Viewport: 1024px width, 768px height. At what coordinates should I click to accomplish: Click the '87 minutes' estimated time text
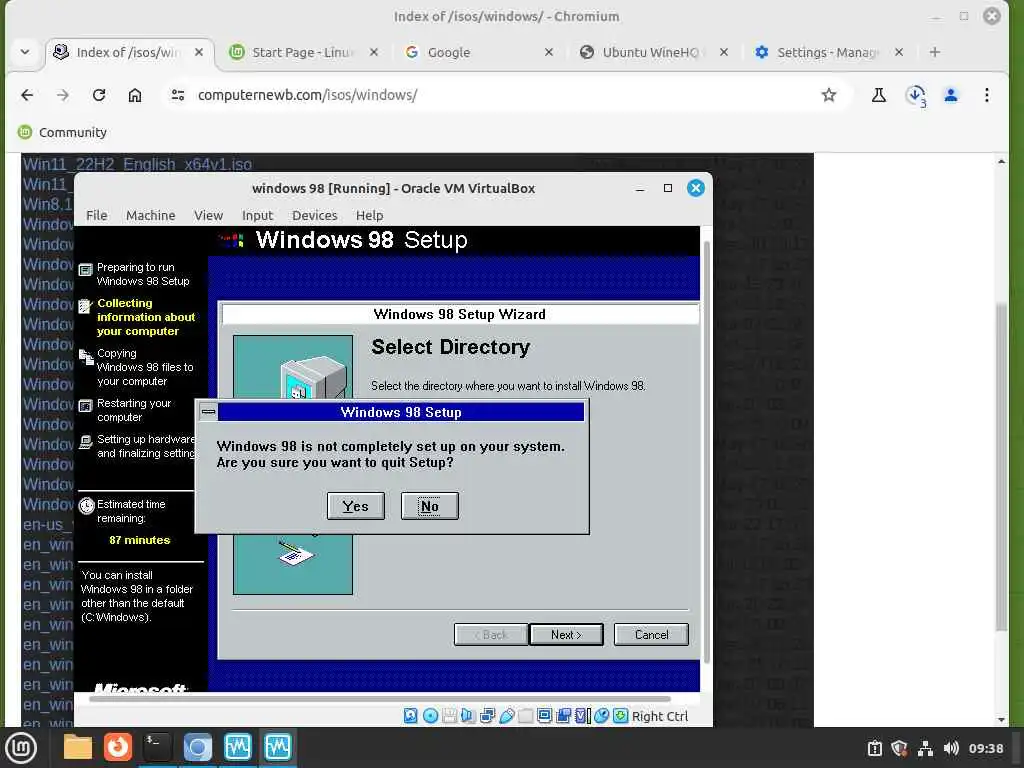click(140, 540)
